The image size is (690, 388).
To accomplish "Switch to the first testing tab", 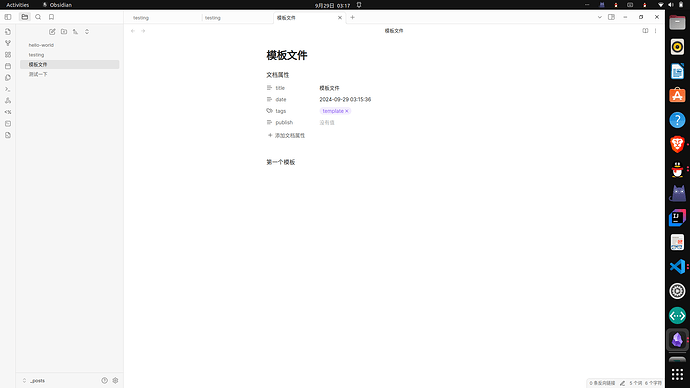I will pos(162,18).
